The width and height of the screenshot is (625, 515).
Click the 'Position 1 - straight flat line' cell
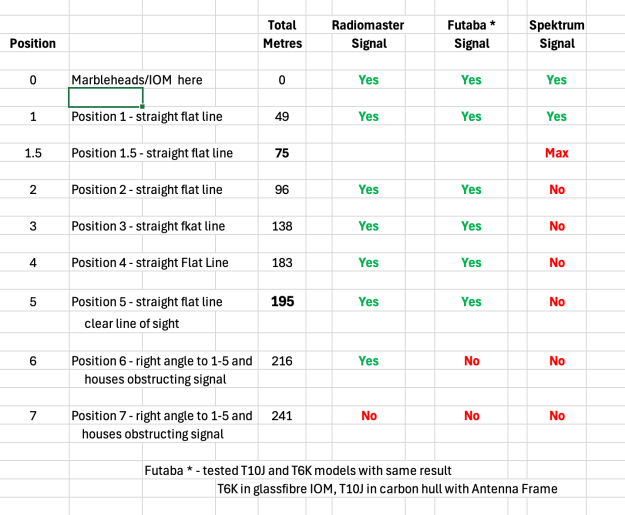[x=146, y=117]
